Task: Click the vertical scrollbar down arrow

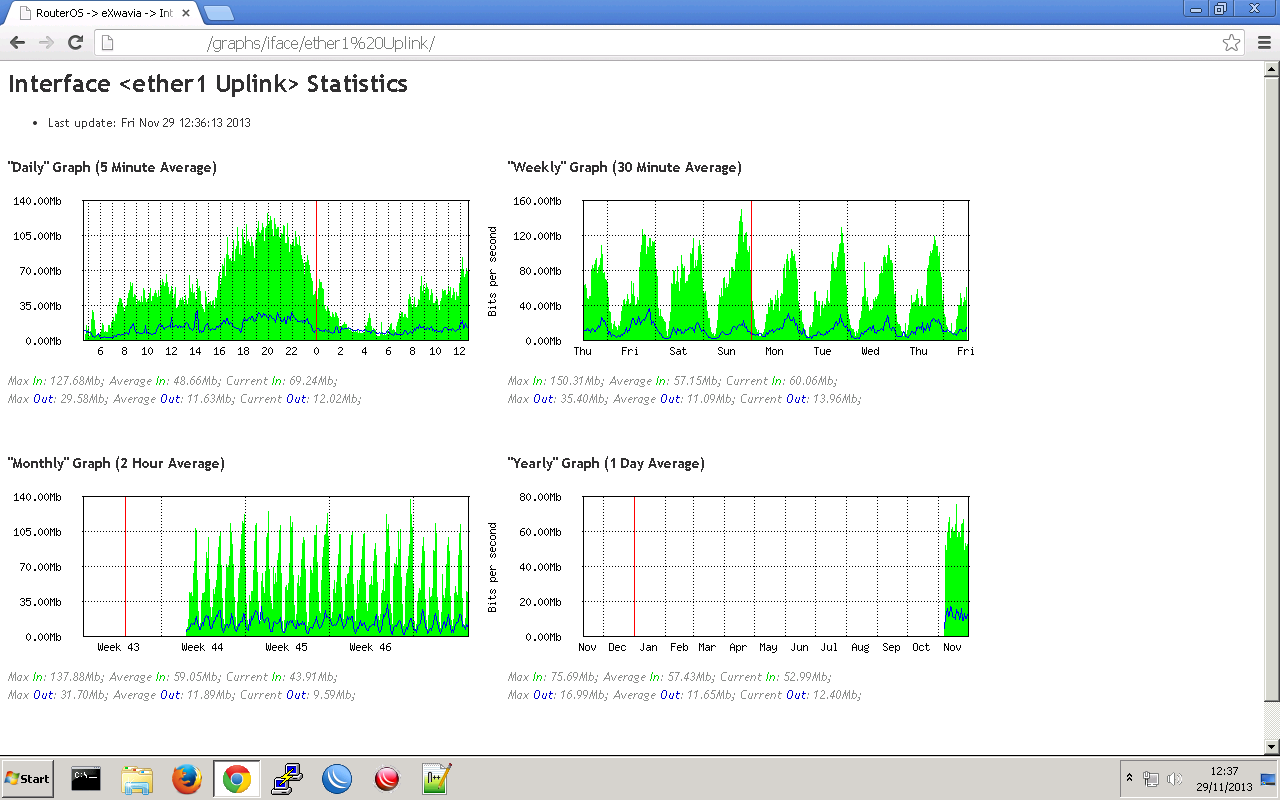Action: [x=1272, y=747]
